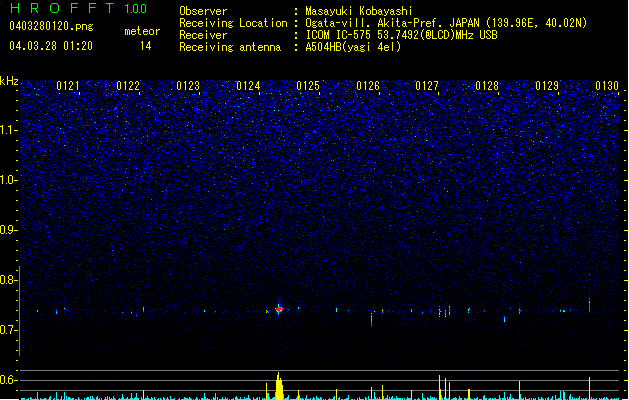Click the Receiving Location label
Viewport: 629px width, 400px height.
[x=233, y=23]
